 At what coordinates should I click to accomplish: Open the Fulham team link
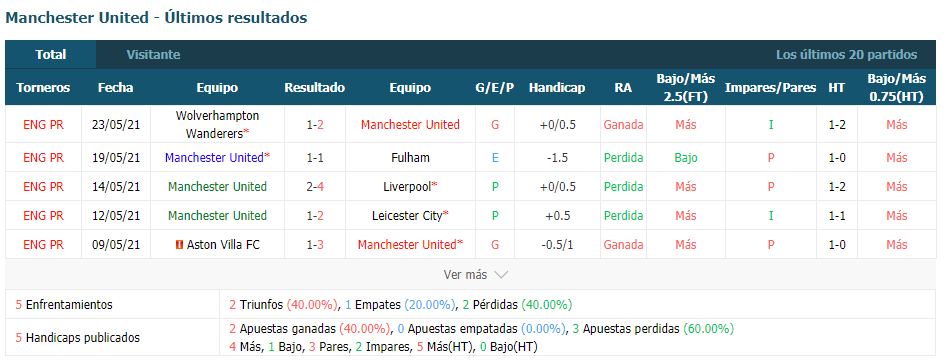point(411,158)
